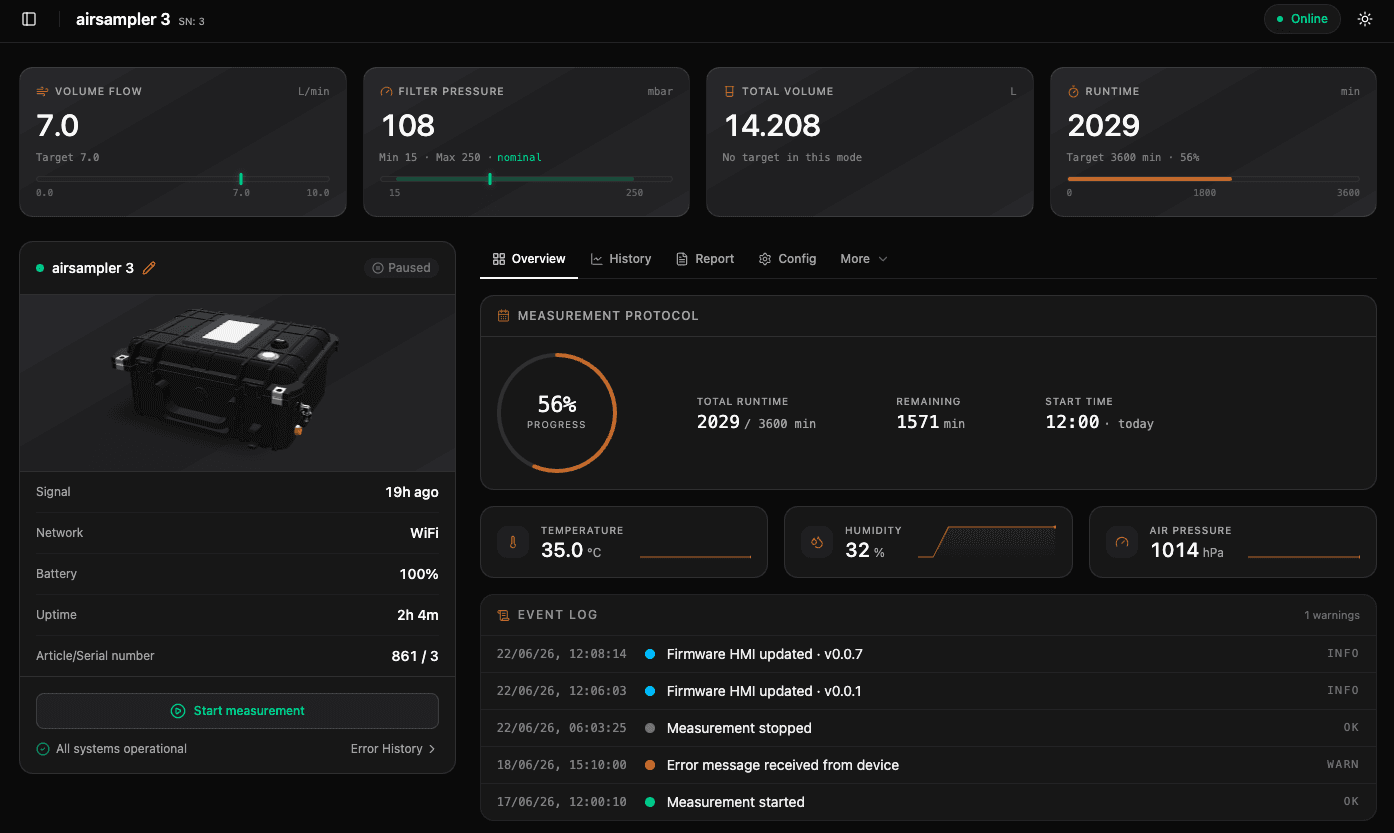Image resolution: width=1394 pixels, height=833 pixels.
Task: Click the thermometer temperature icon
Action: click(513, 542)
